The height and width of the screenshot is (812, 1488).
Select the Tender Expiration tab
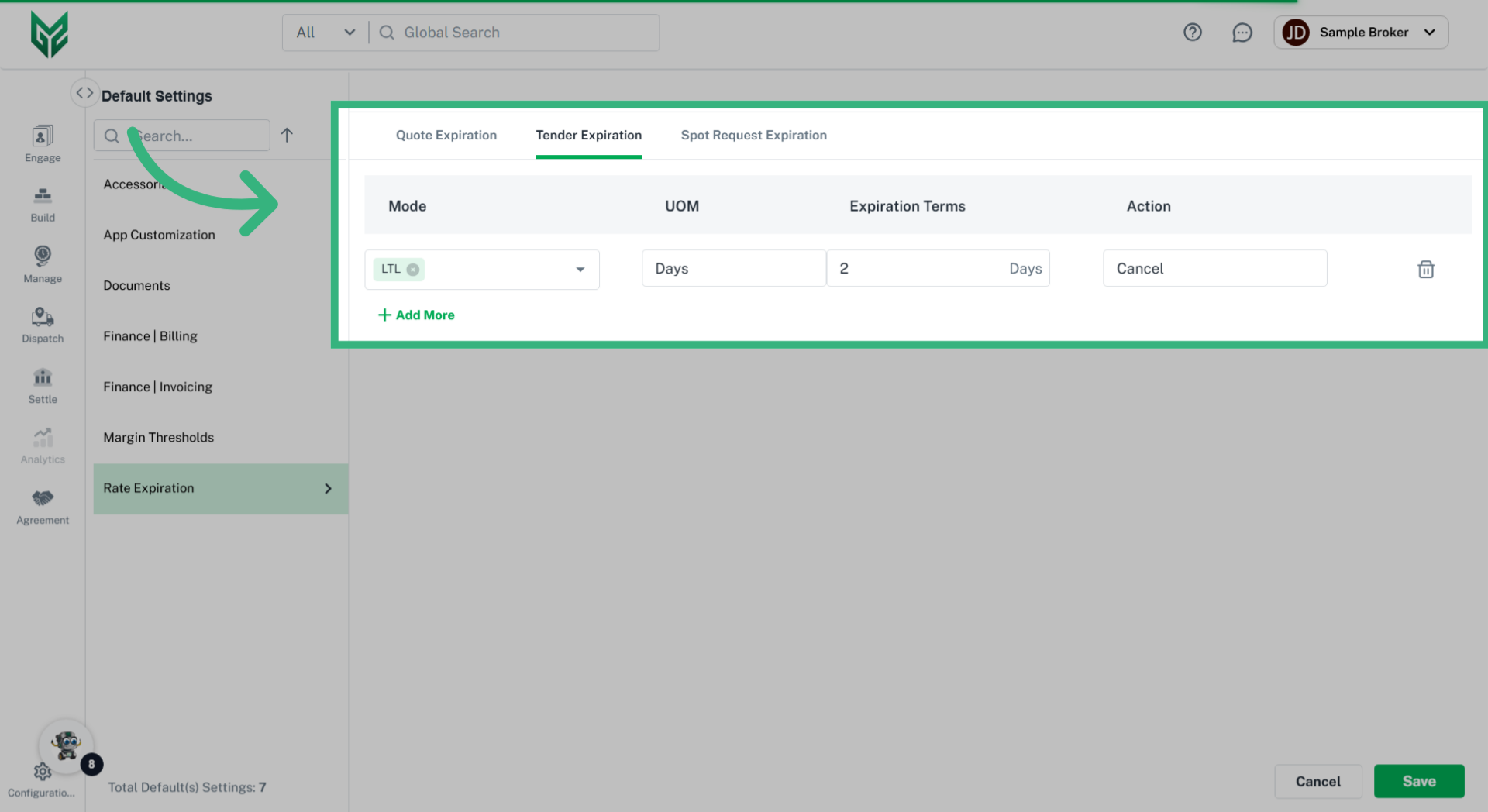point(588,135)
